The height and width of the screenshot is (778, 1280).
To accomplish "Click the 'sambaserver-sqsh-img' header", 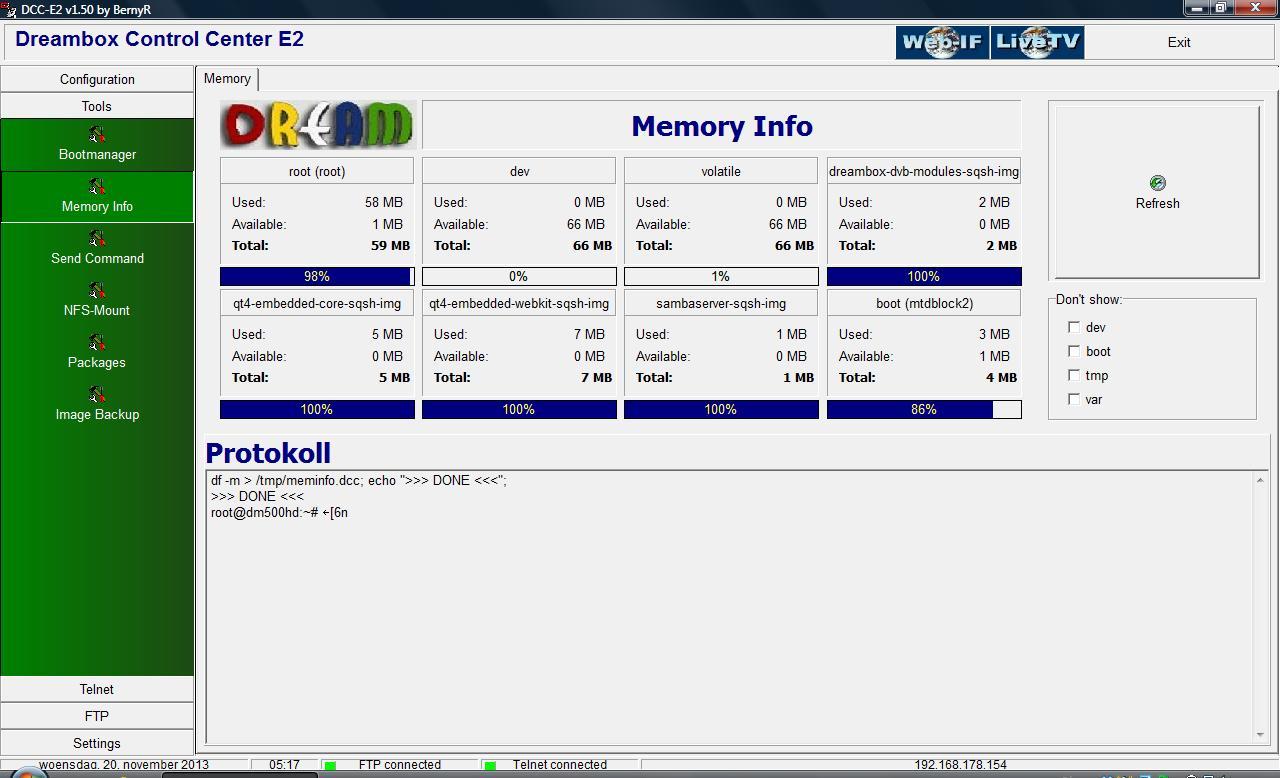I will coord(721,303).
